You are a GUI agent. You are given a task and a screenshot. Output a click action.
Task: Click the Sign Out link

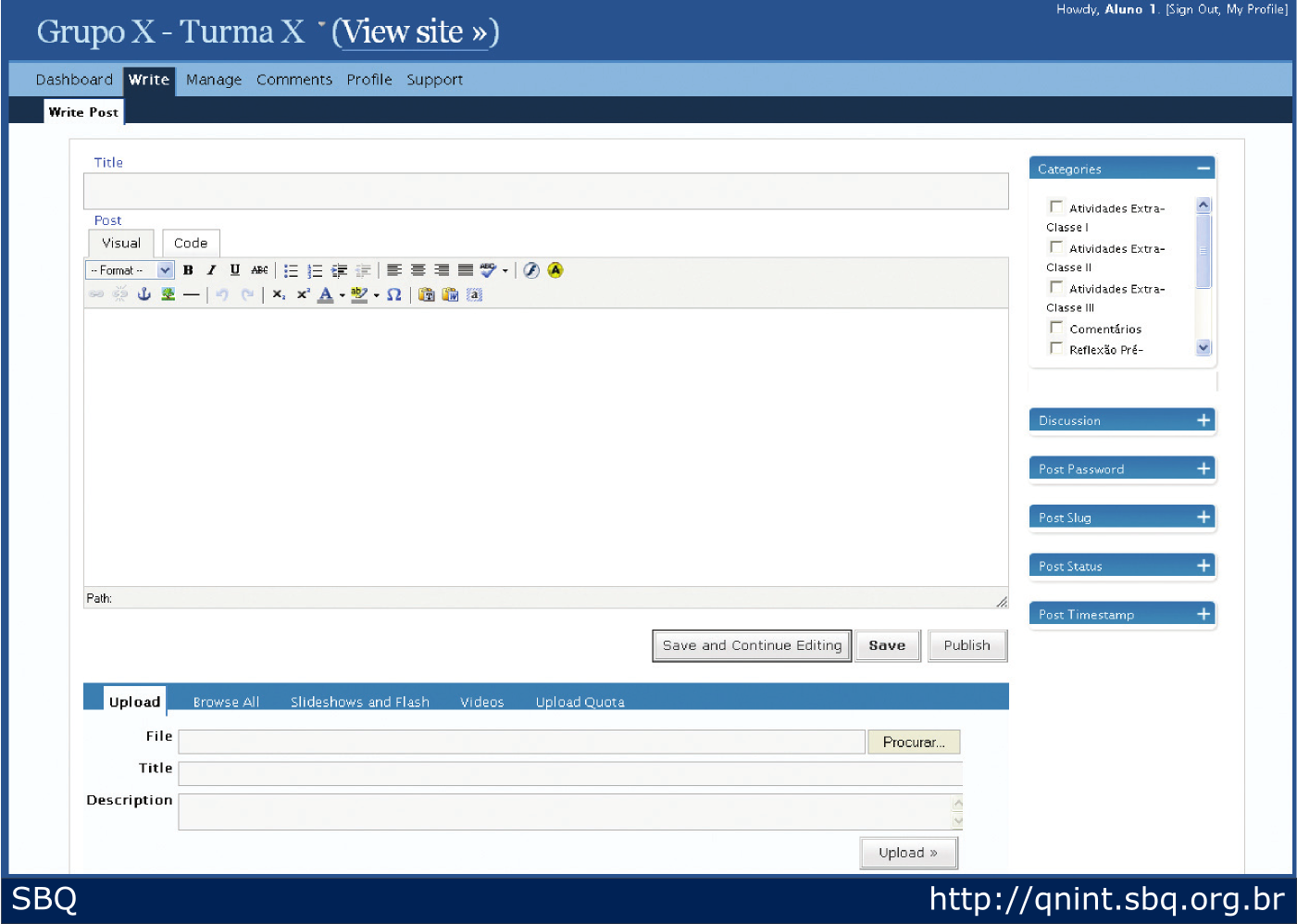coord(1194,9)
